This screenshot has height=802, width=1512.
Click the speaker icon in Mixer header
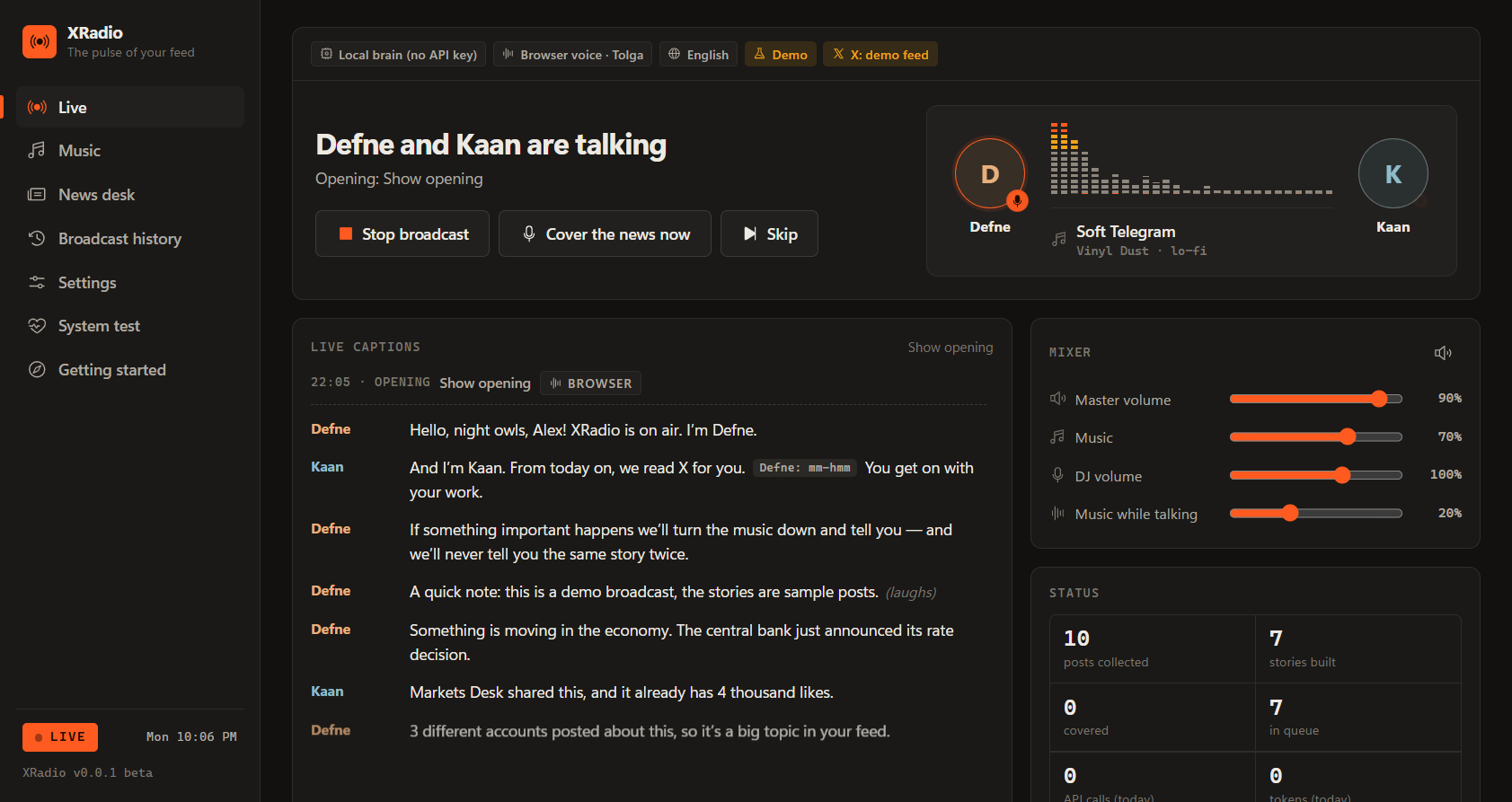(1443, 353)
